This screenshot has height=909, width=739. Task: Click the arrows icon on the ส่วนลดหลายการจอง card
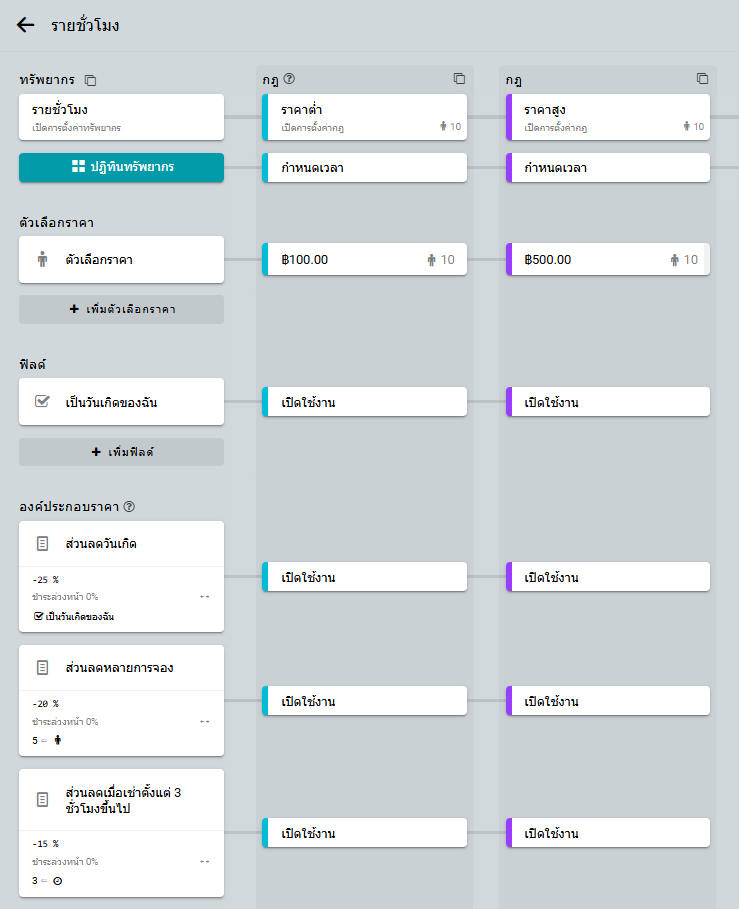(x=204, y=721)
